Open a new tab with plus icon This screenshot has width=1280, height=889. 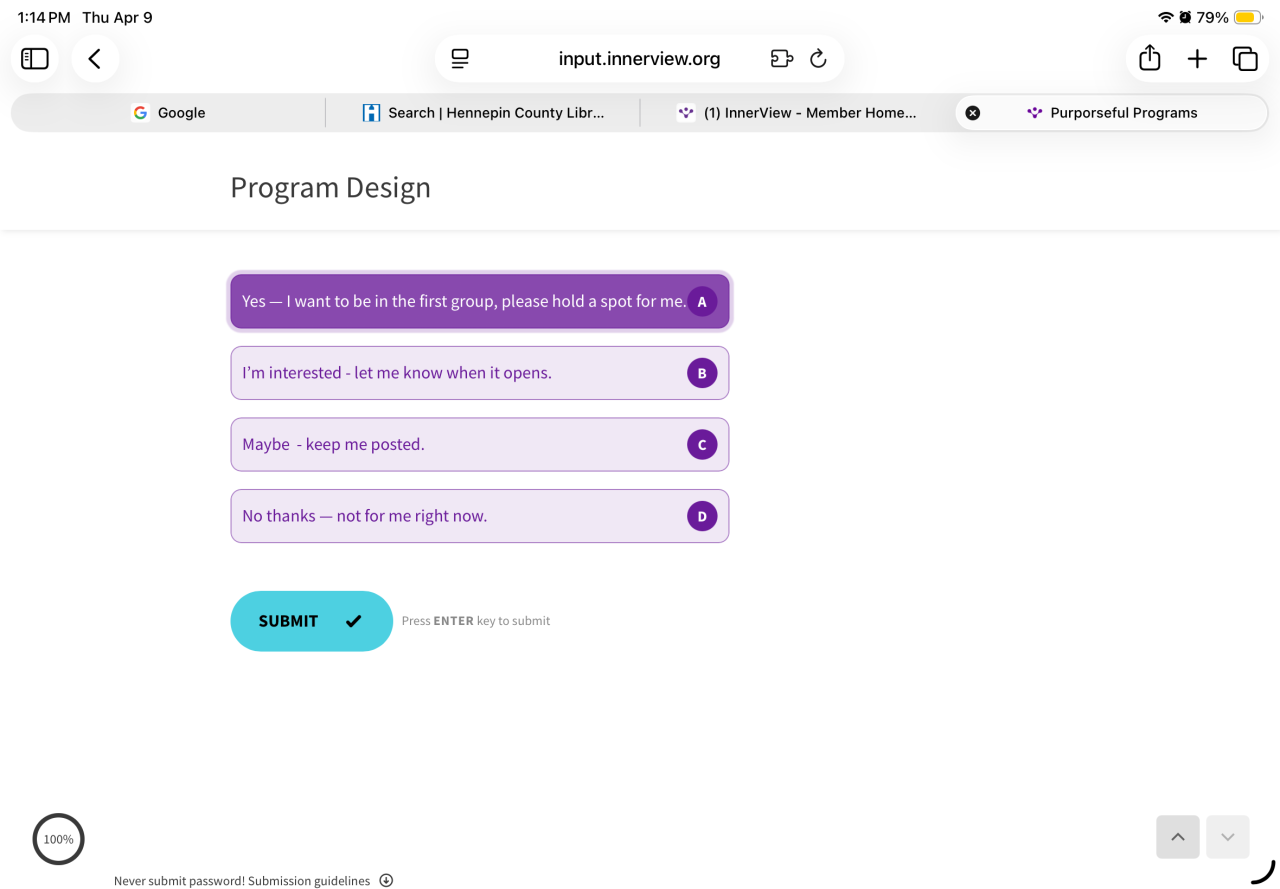(x=1197, y=59)
